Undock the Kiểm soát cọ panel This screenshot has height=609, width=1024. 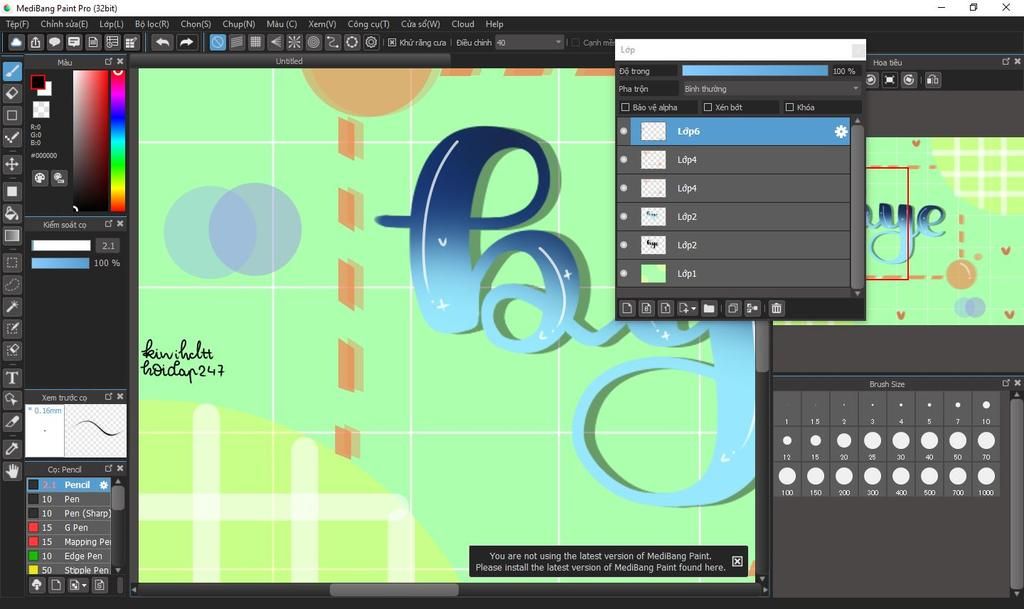tap(108, 224)
